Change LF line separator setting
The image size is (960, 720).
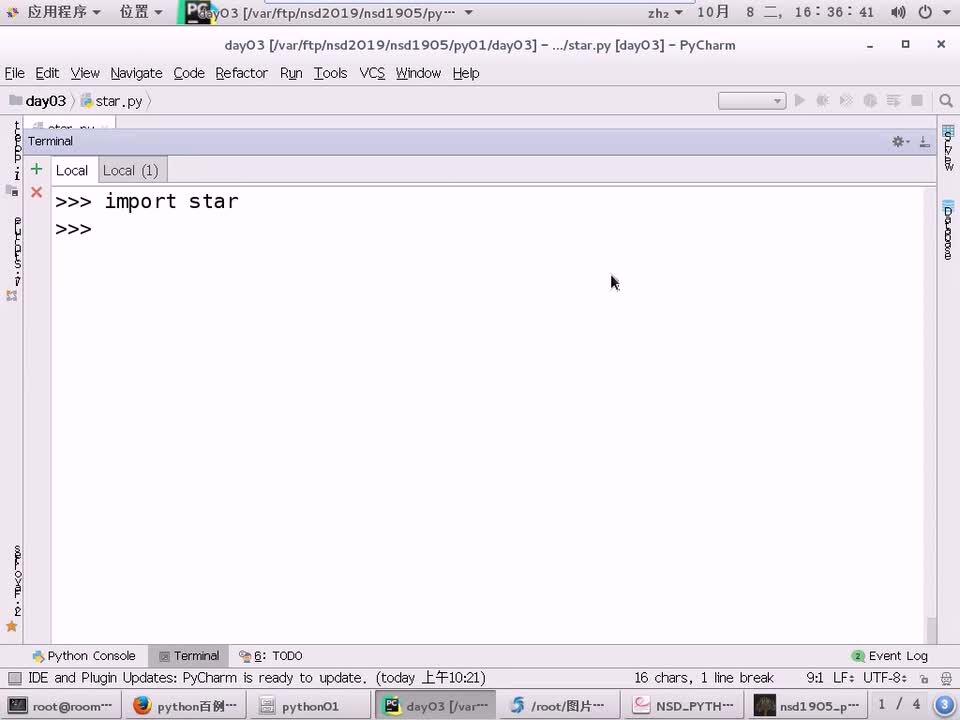[844, 678]
